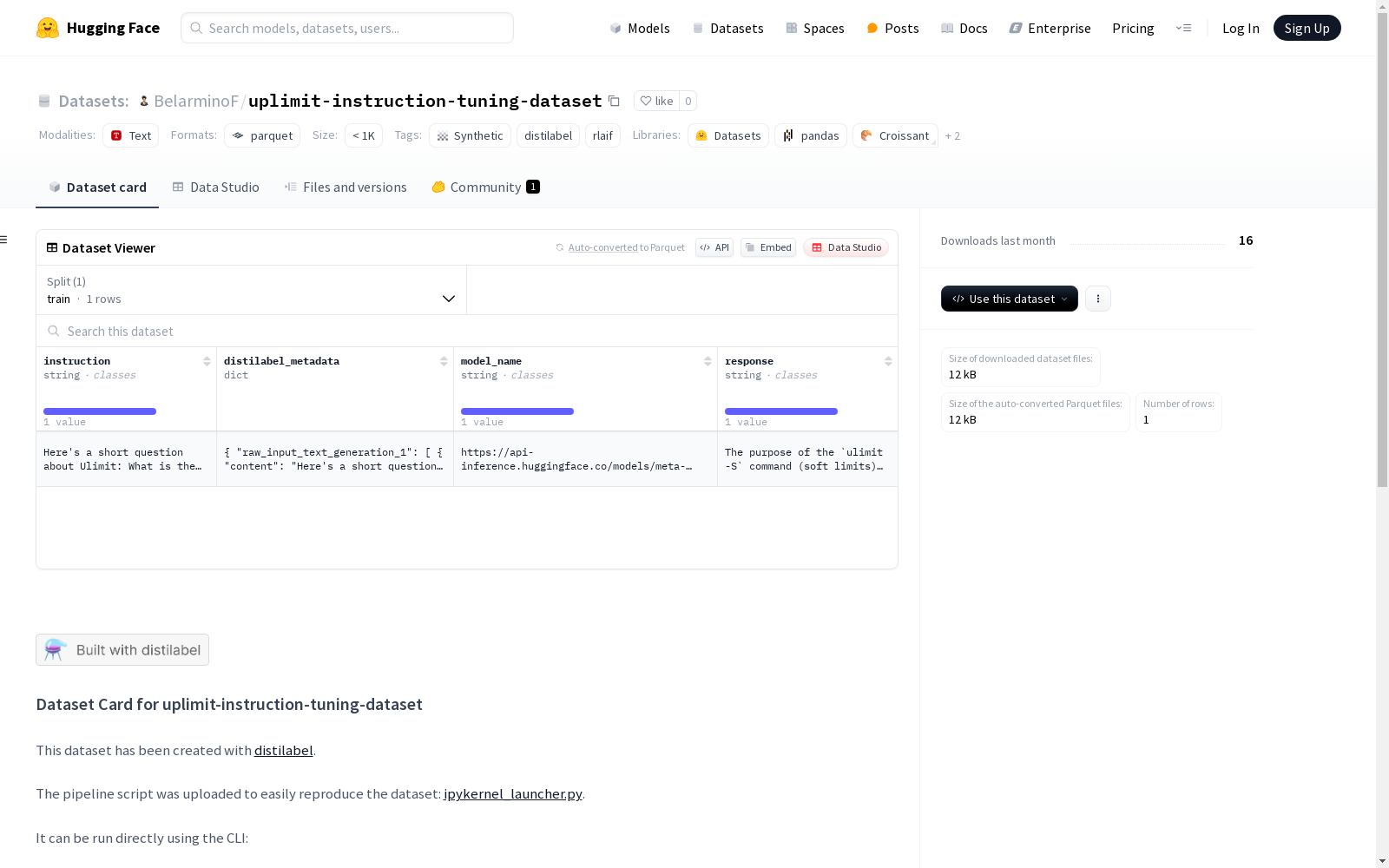Open the Community tab
Screen dimensions: 1389x868
[485, 187]
